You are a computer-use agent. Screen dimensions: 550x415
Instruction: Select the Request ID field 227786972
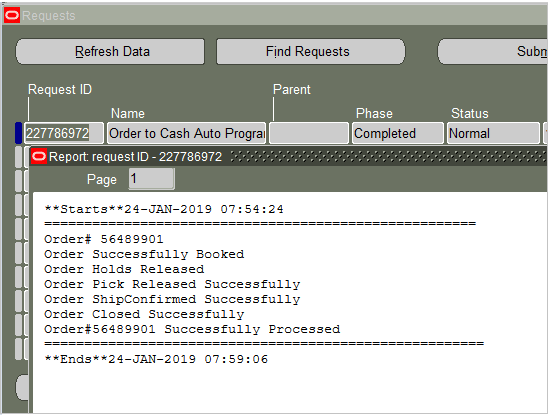[64, 133]
